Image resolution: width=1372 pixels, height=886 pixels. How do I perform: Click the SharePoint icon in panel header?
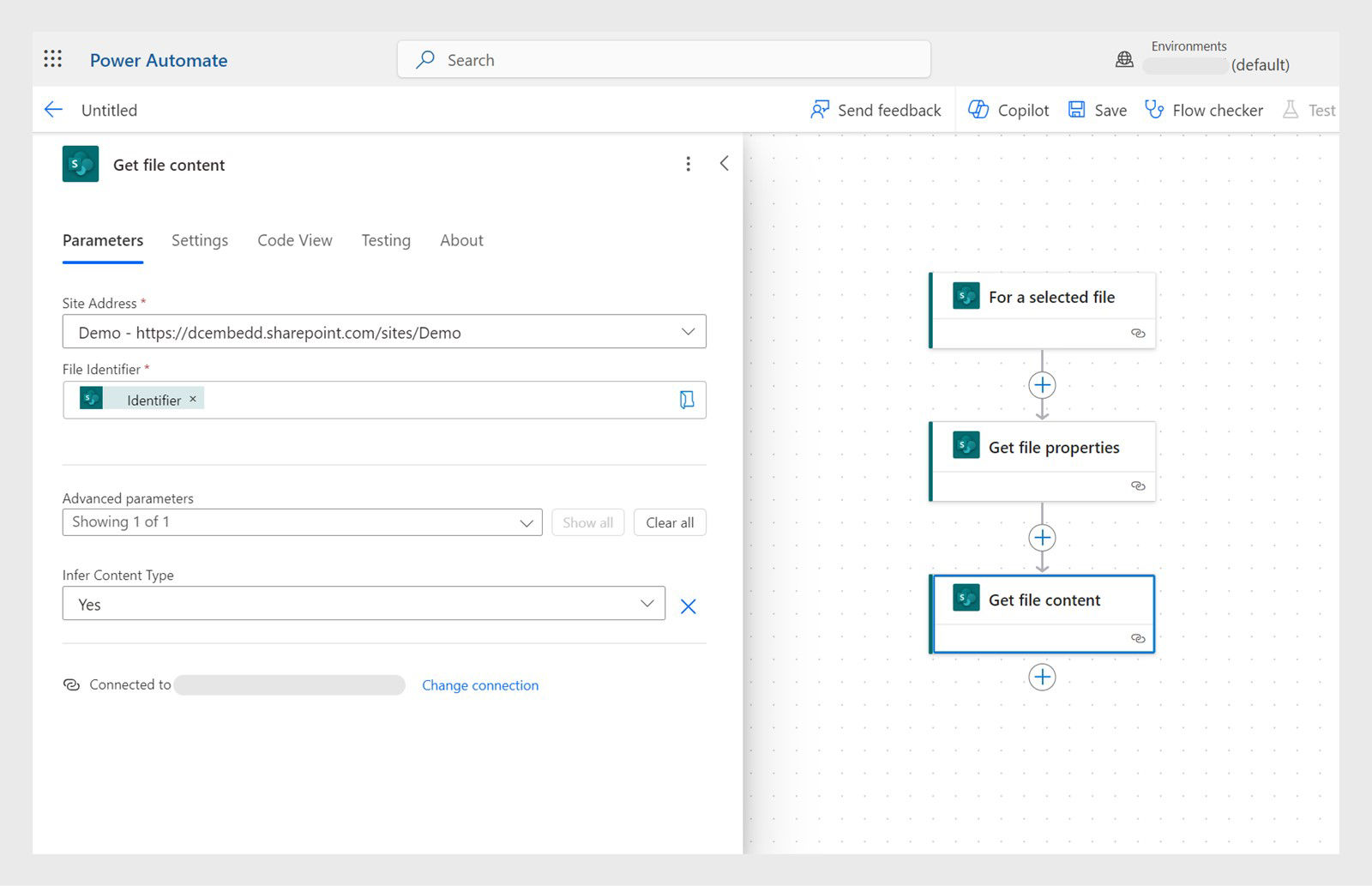pyautogui.click(x=81, y=164)
